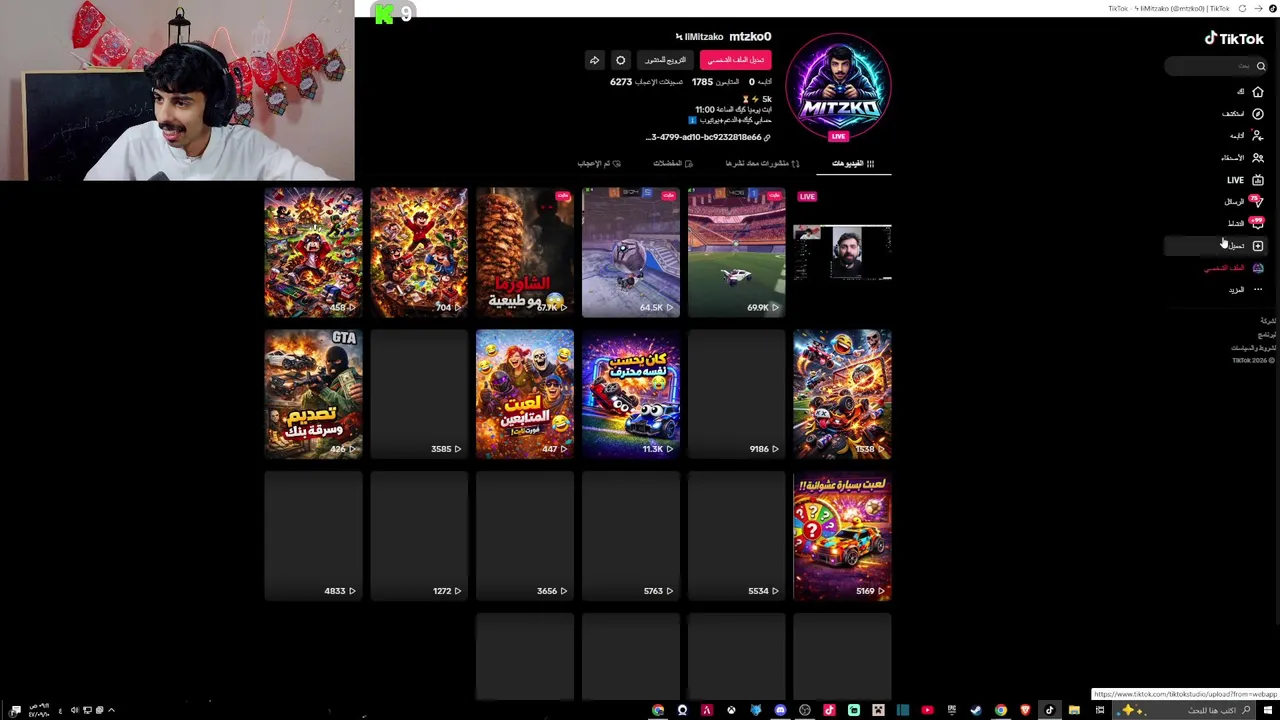Open the blank video with 1272 views

[419, 536]
